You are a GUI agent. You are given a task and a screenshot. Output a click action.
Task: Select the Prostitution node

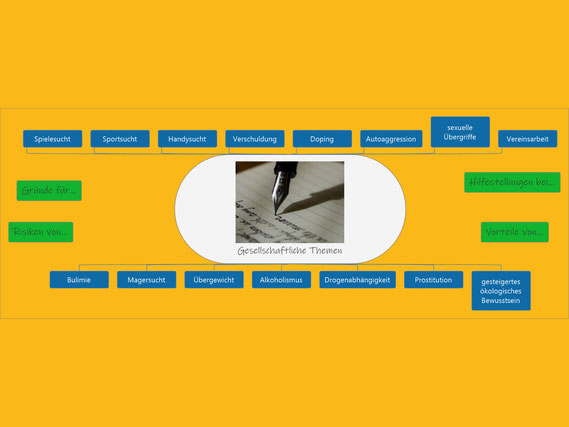(x=434, y=280)
